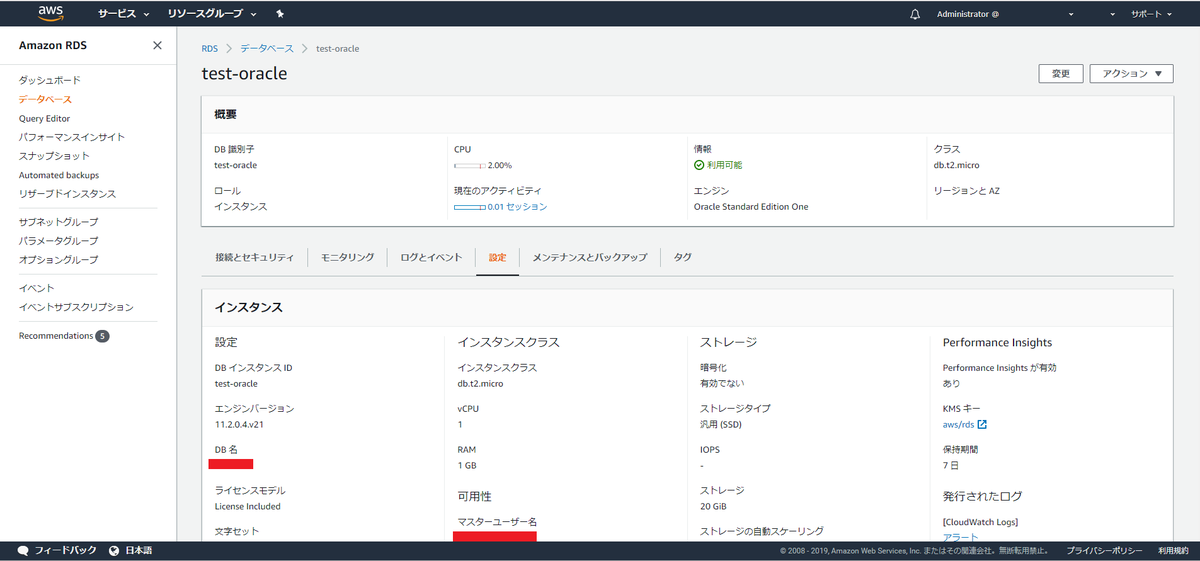Image resolution: width=1200 pixels, height=561 pixels.
Task: Open サブネットグループ in sidebar
Action: pos(58,222)
